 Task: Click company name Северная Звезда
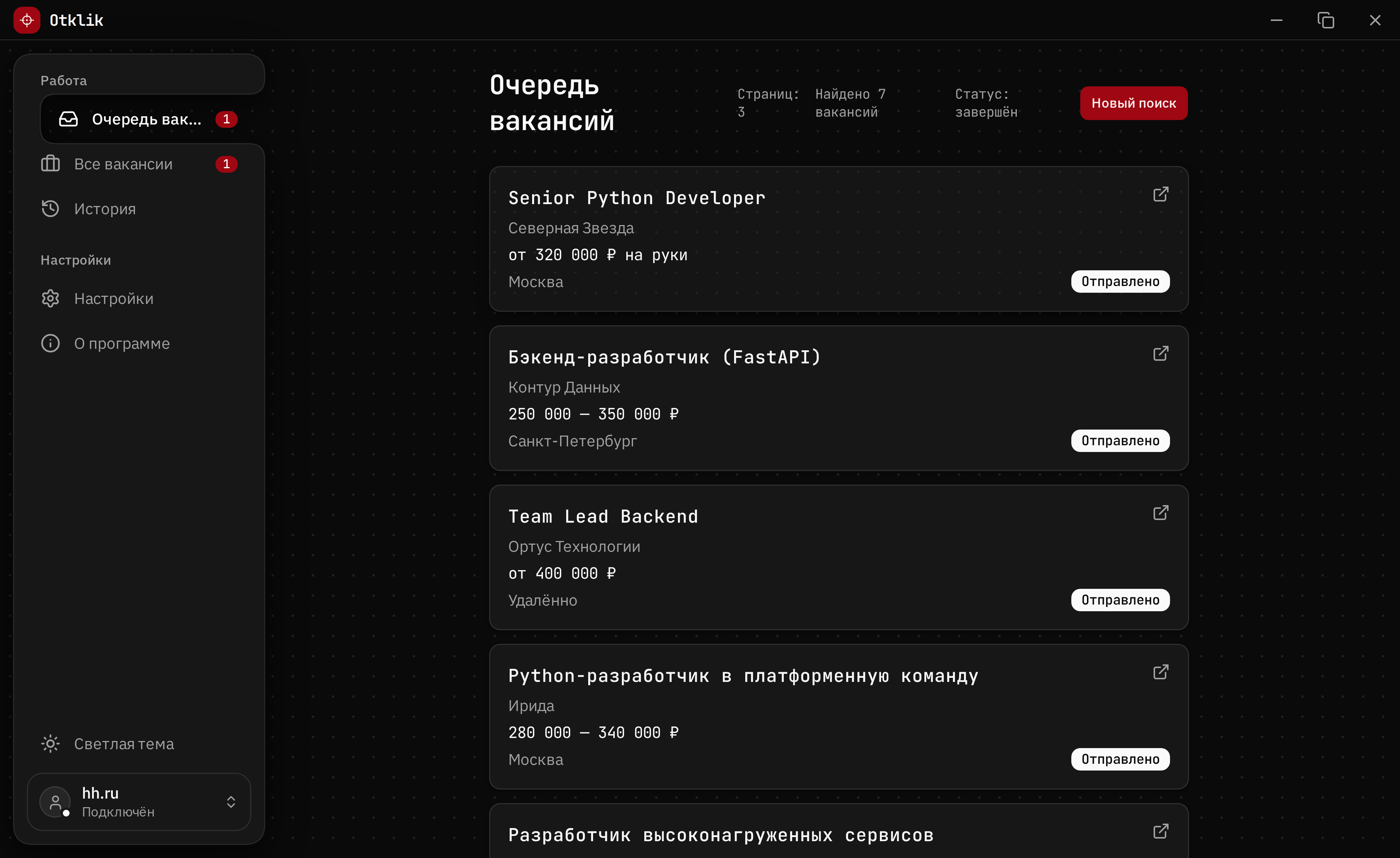pos(571,228)
